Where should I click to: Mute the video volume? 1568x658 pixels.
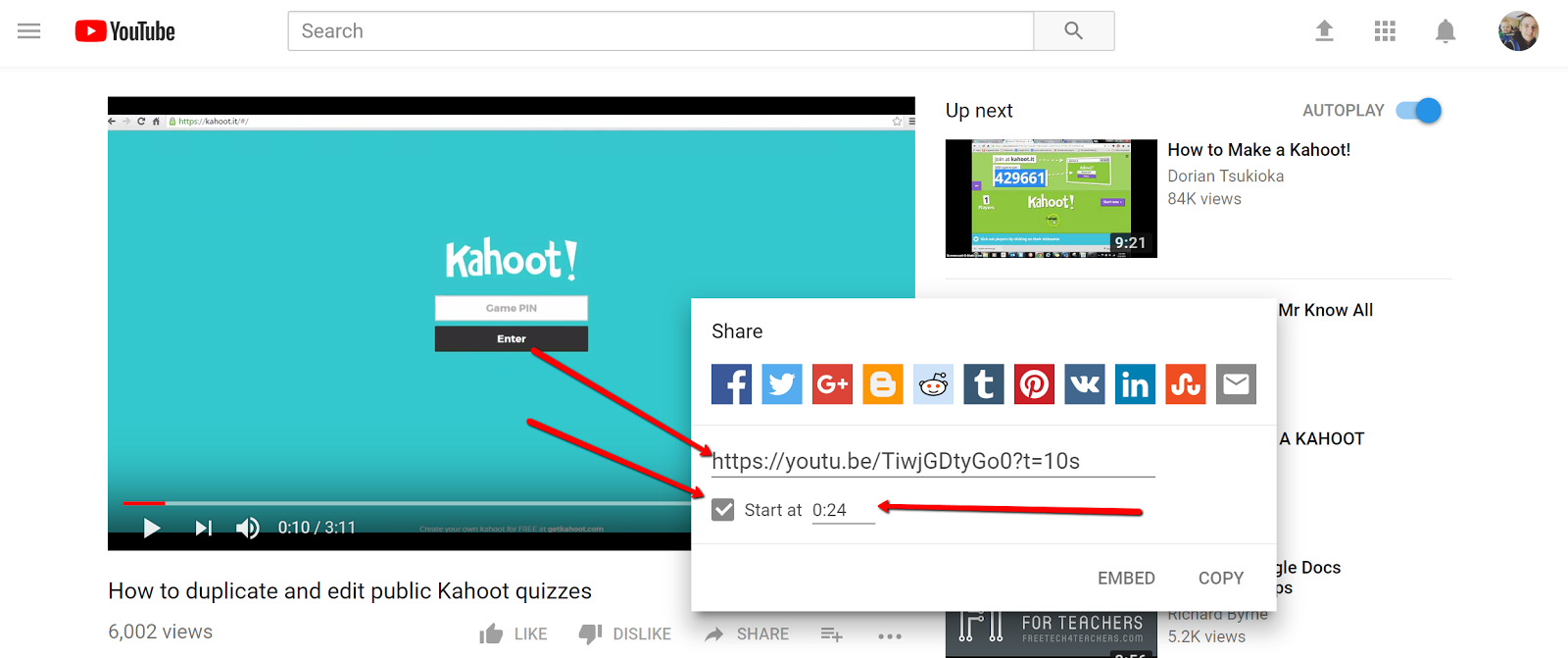click(x=248, y=529)
